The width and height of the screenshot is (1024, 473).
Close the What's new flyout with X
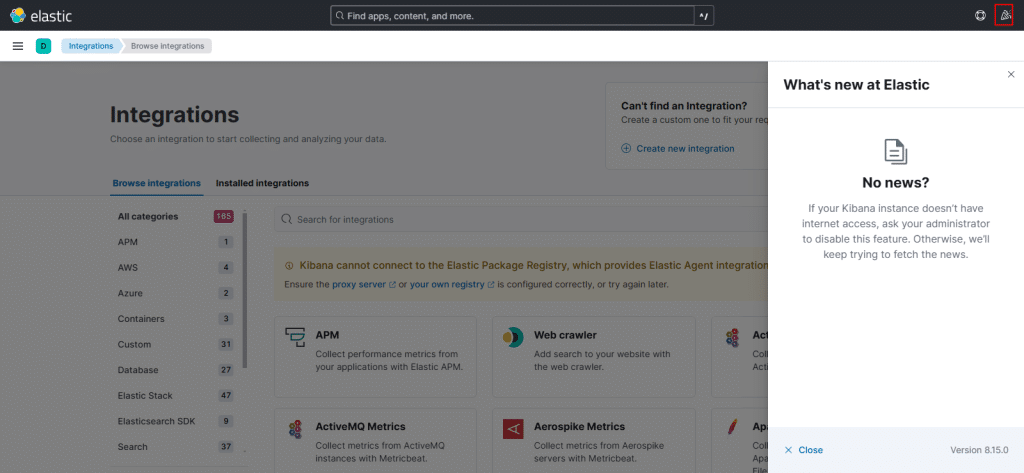(1010, 75)
